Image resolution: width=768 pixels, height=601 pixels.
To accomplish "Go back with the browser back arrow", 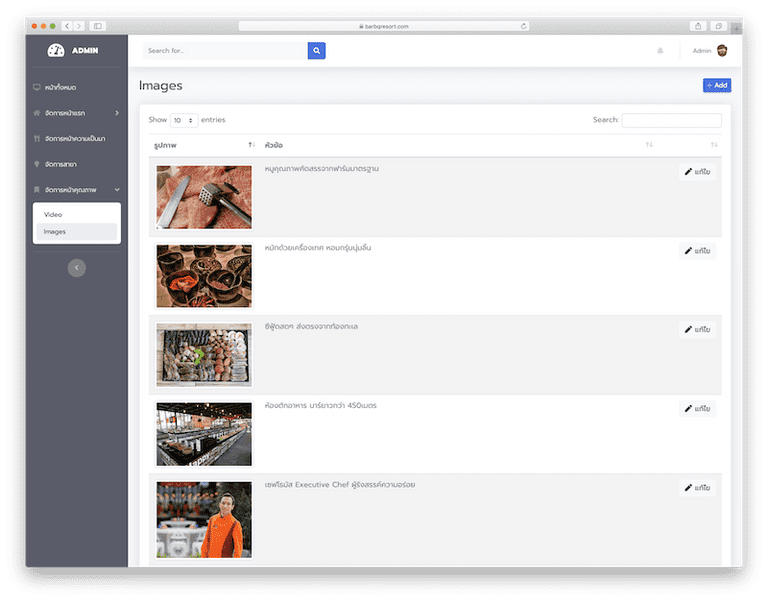I will pos(67,26).
